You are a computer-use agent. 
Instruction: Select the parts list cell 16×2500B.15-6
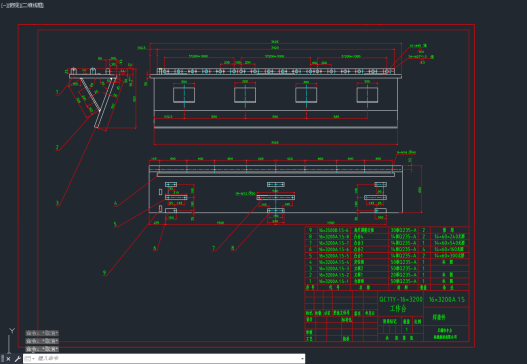[x=334, y=230]
